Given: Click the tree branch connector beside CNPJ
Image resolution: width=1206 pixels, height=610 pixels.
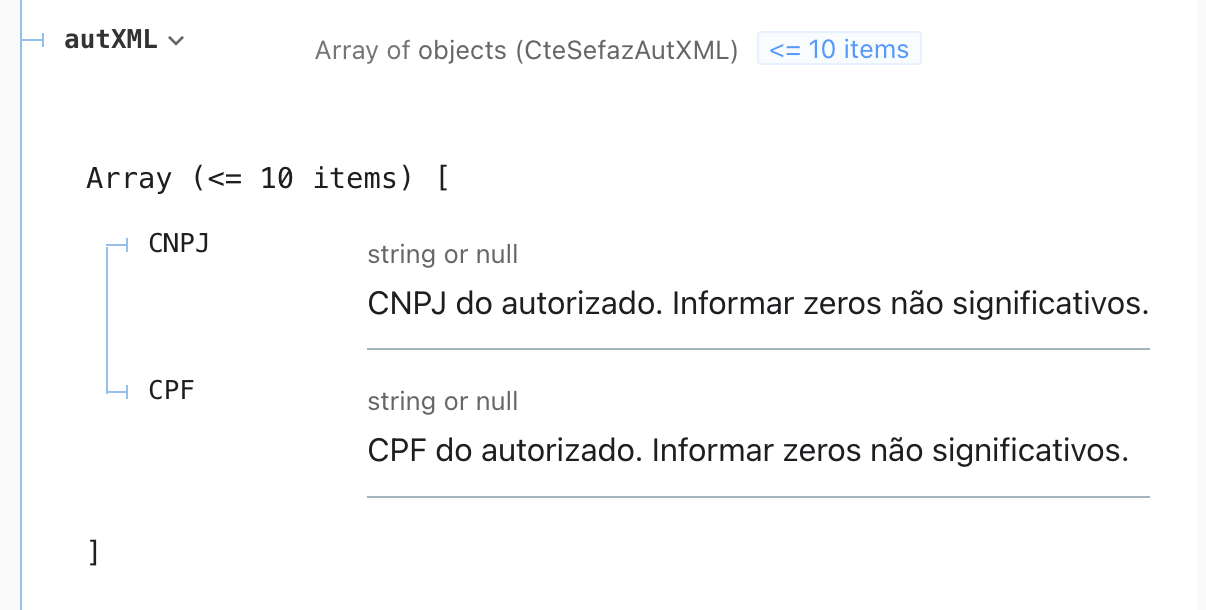Looking at the screenshot, I should pos(119,244).
